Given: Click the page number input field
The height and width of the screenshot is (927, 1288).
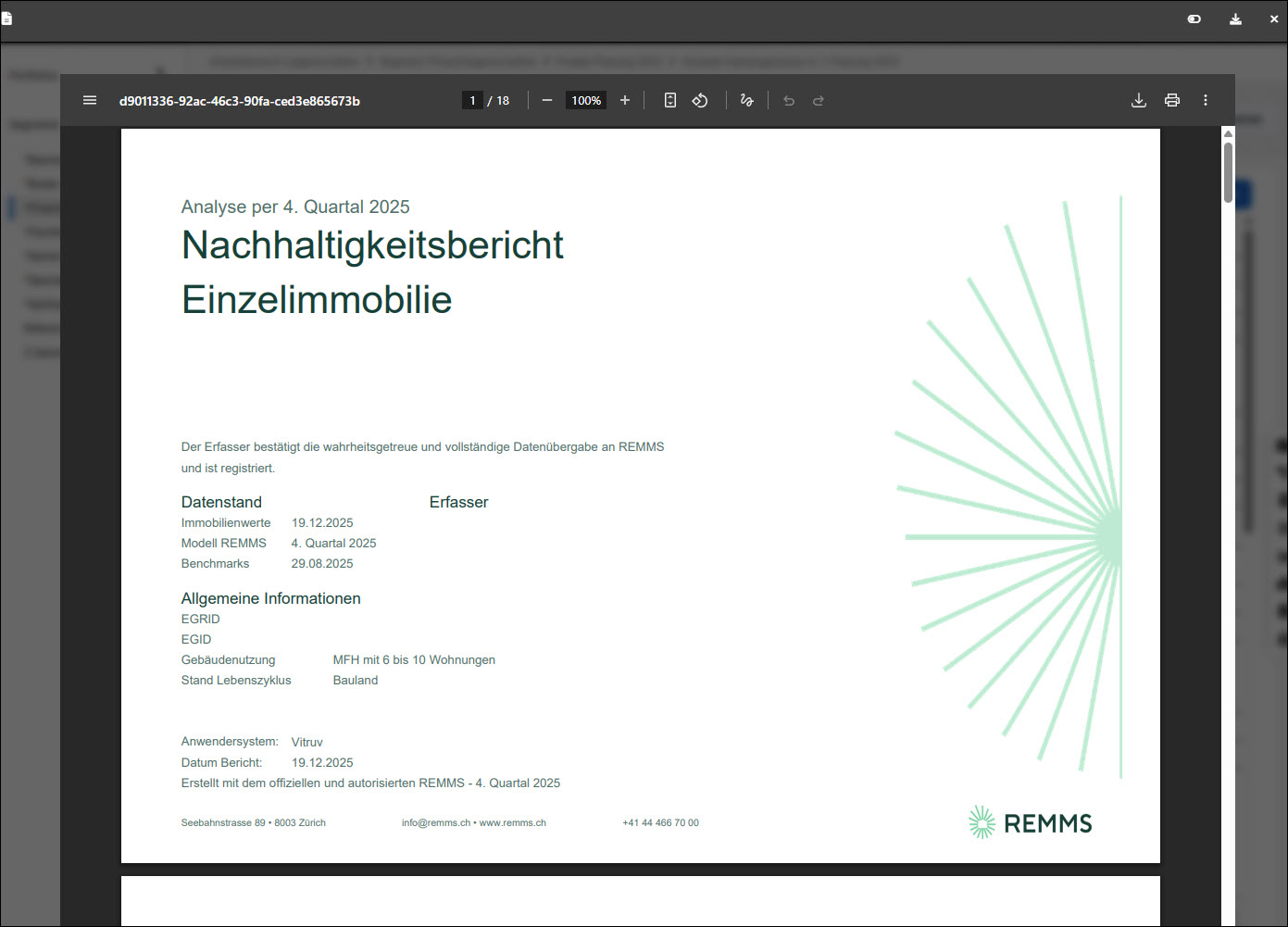Looking at the screenshot, I should pyautogui.click(x=472, y=100).
